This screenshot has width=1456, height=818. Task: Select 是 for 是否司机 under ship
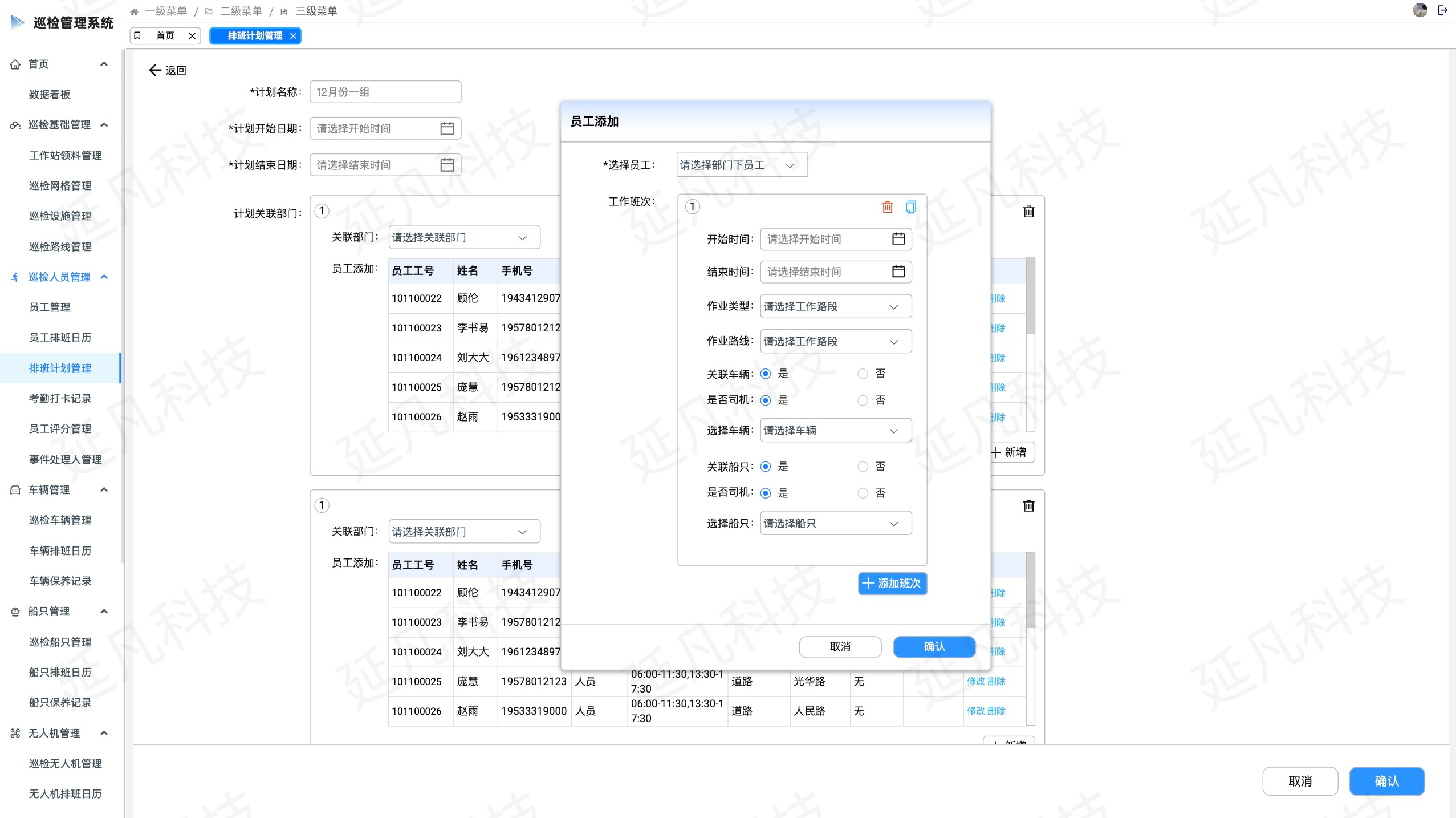tap(766, 493)
